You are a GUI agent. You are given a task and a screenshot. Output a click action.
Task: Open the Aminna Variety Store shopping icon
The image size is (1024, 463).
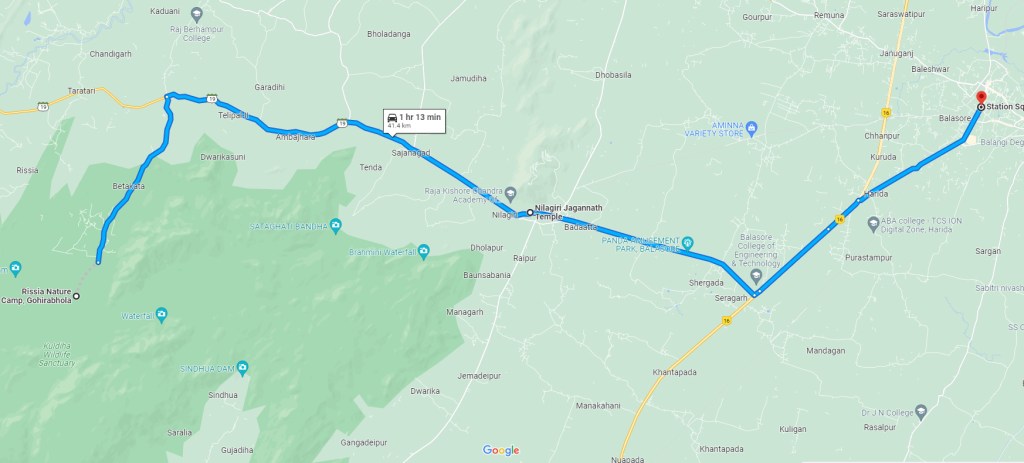tap(751, 128)
